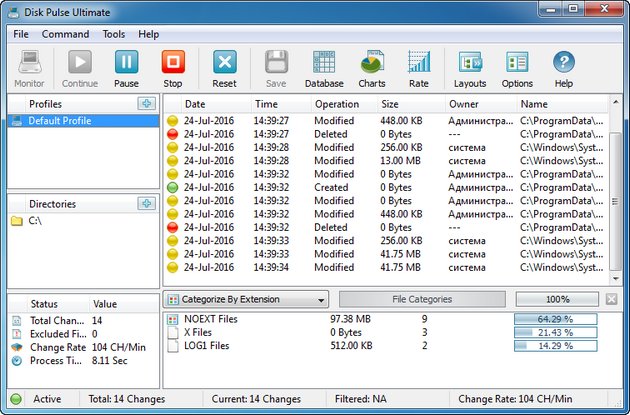Open the Command menu
The width and height of the screenshot is (630, 415).
tap(65, 34)
